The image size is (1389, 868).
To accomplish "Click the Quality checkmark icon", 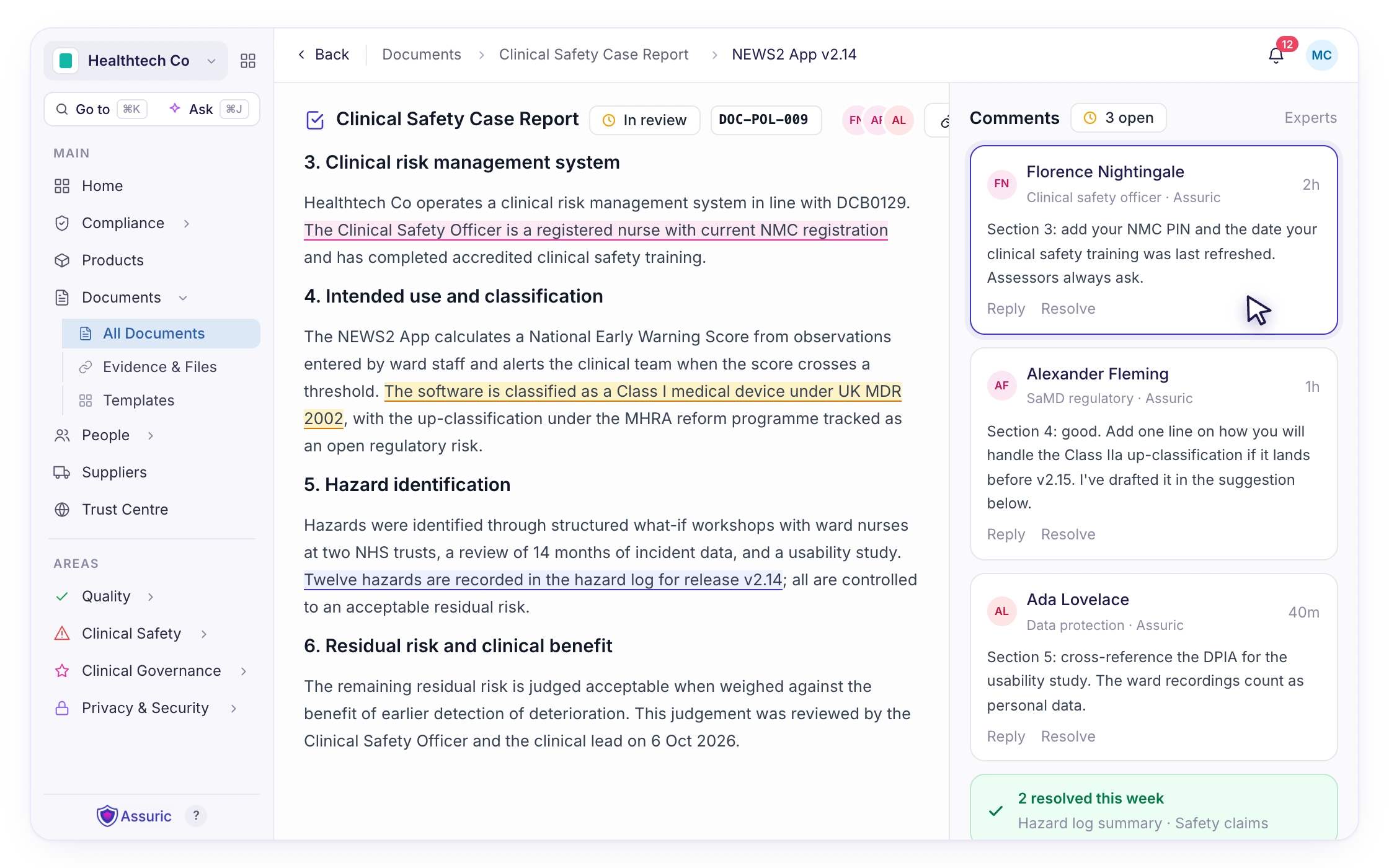I will 62,596.
